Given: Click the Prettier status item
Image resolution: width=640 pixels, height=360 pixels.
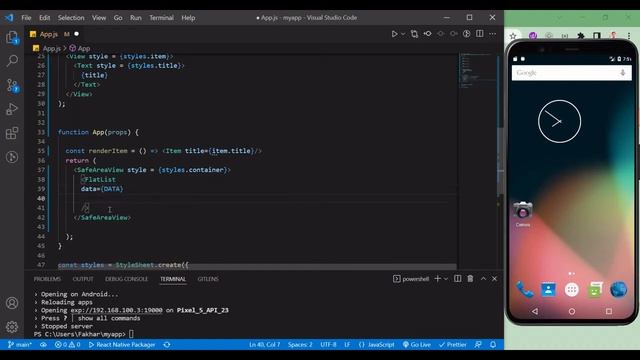Looking at the screenshot, I should click(453, 345).
